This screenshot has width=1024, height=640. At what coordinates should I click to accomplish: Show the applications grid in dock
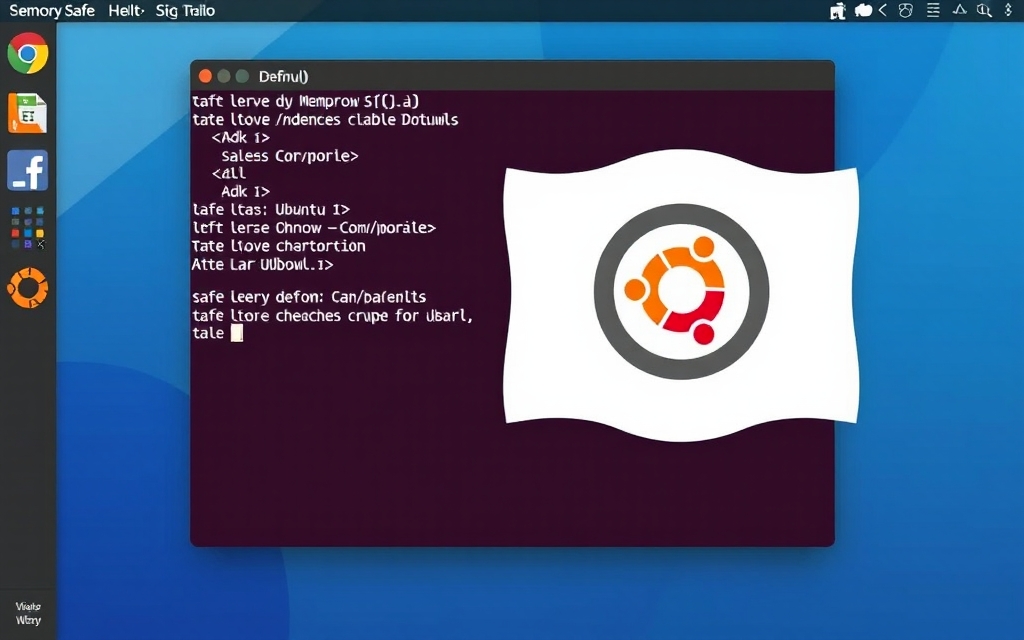point(27,228)
